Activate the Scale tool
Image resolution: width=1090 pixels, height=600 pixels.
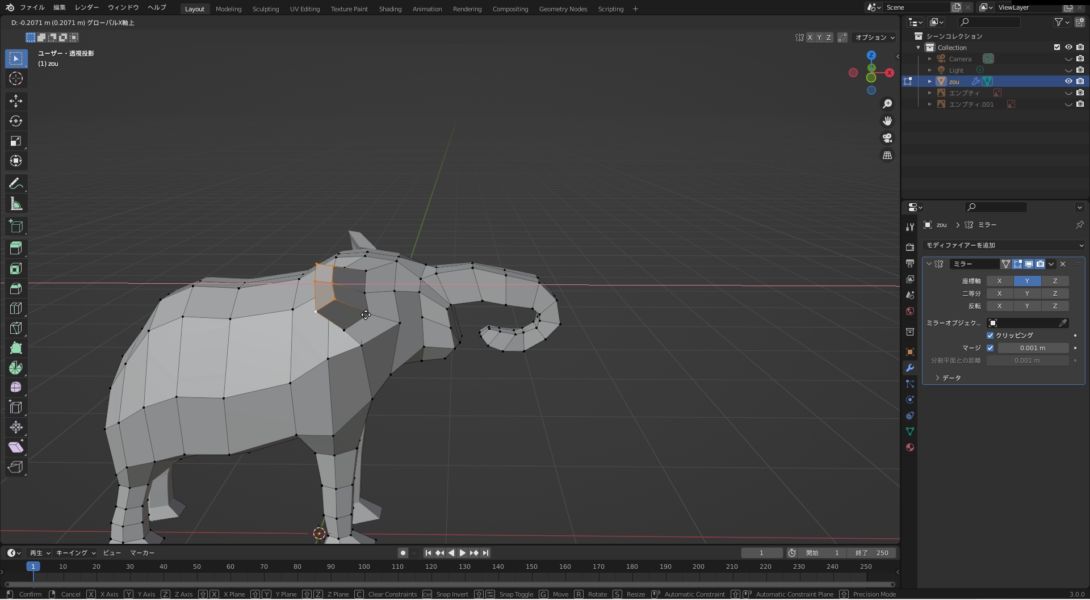[15, 141]
